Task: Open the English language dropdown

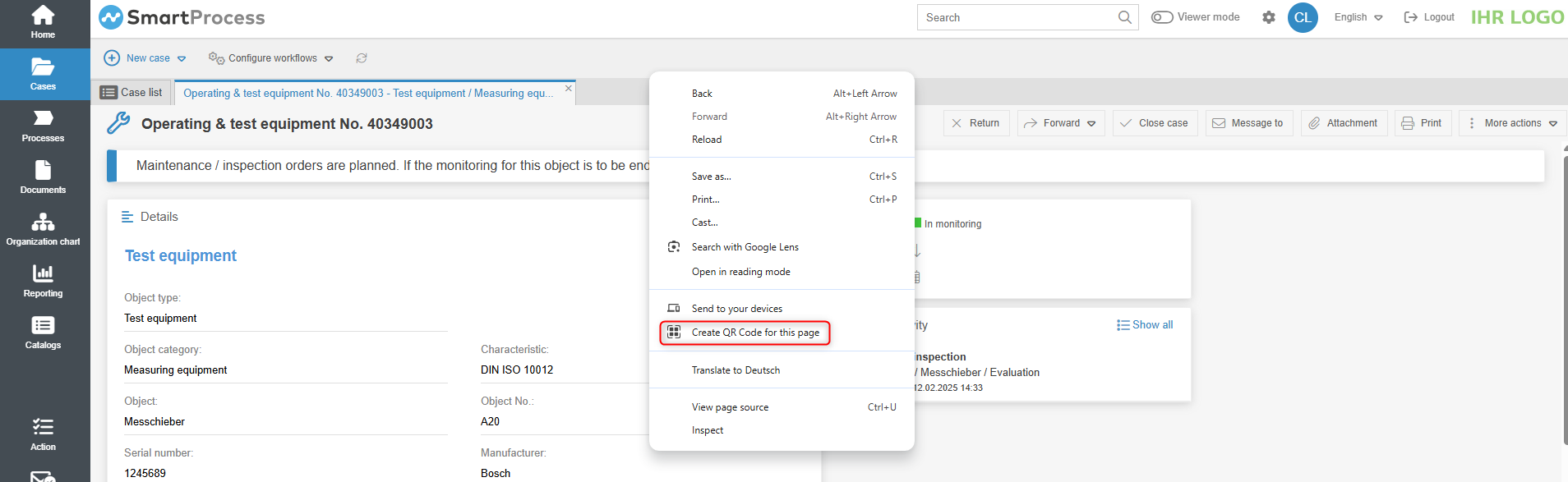Action: click(1358, 17)
